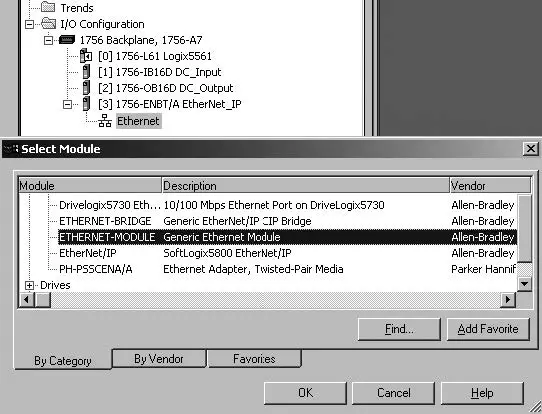
Task: Click Ethernet Adapter, Twisted-Pair Media description
Action: click(253, 269)
